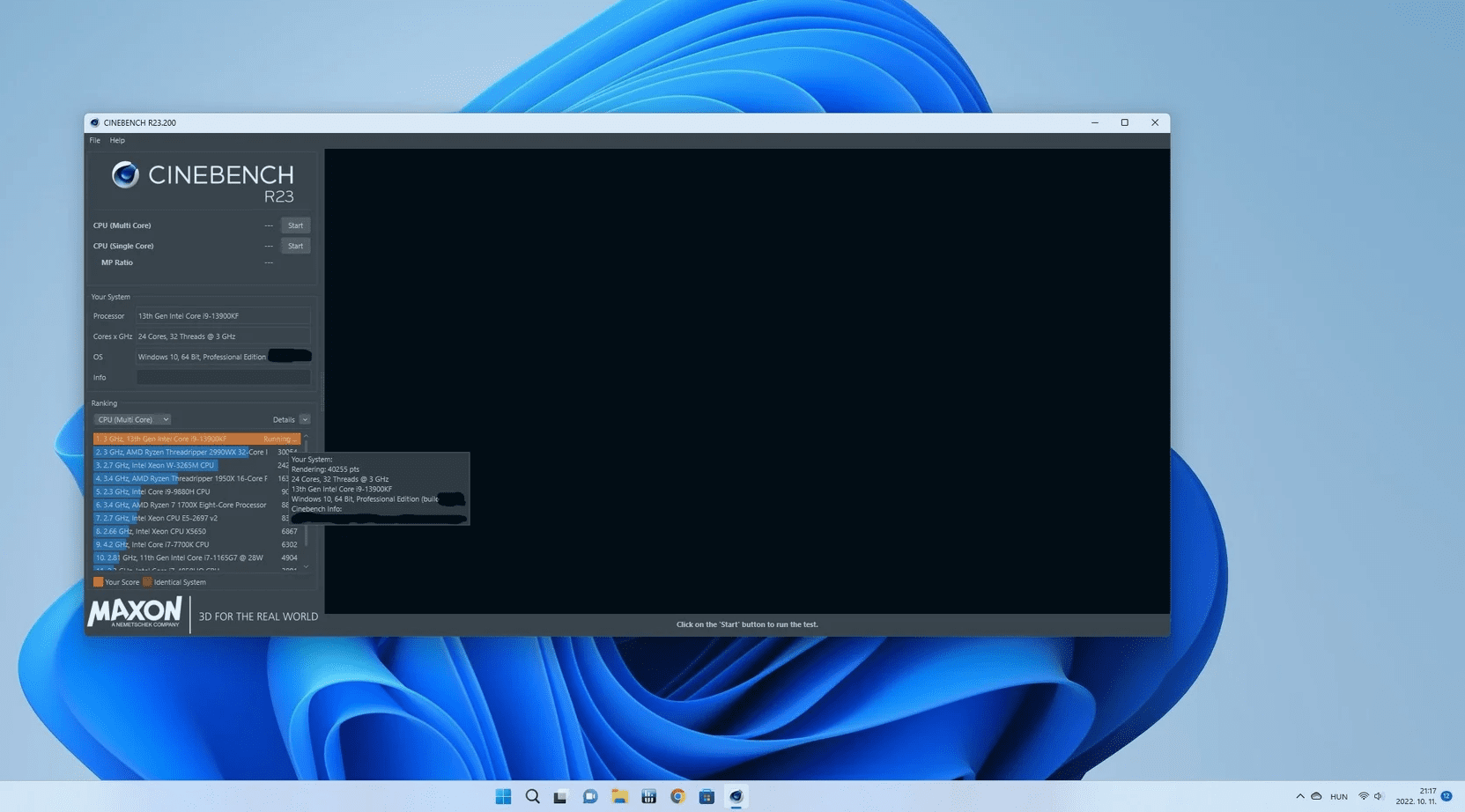Click the OneDrive cloud tray icon
Viewport: 1465px width, 812px height.
click(1316, 796)
